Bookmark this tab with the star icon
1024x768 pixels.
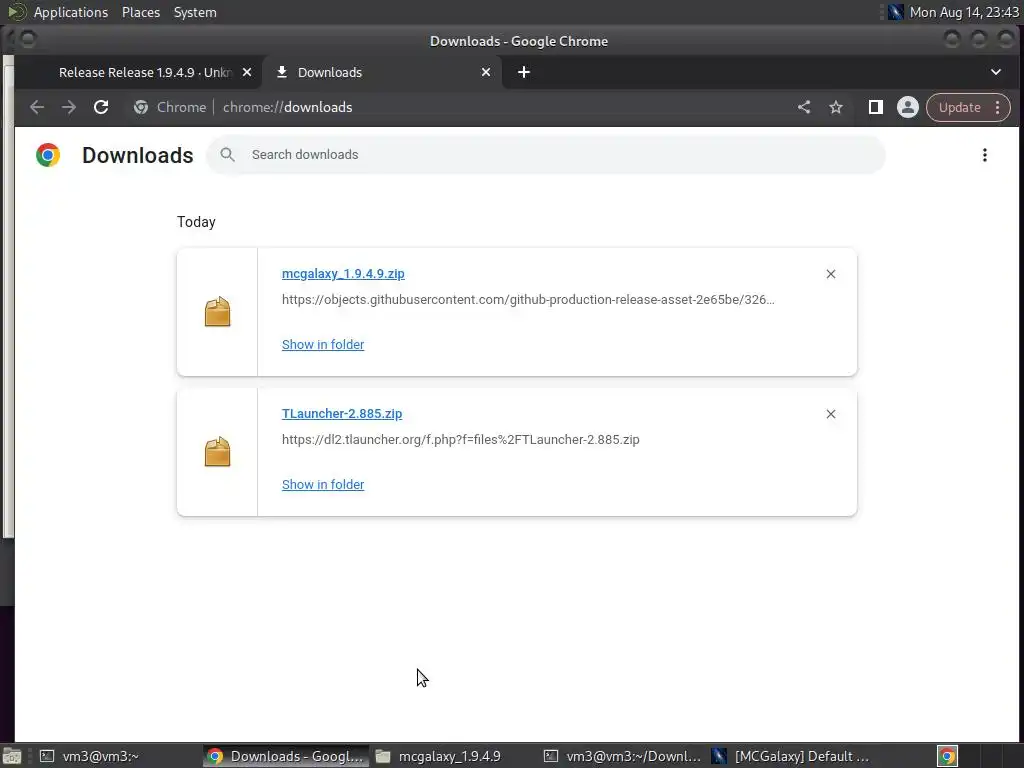(x=836, y=107)
